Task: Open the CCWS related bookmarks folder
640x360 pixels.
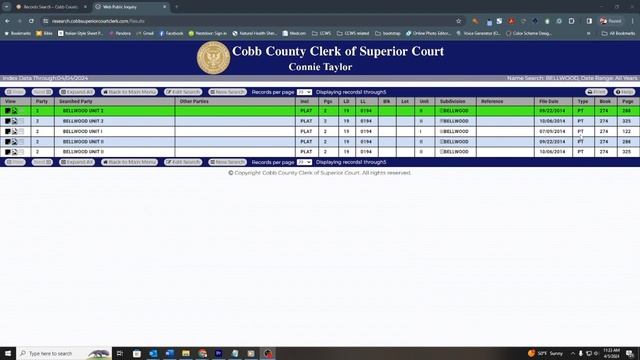Action: pyautogui.click(x=353, y=33)
